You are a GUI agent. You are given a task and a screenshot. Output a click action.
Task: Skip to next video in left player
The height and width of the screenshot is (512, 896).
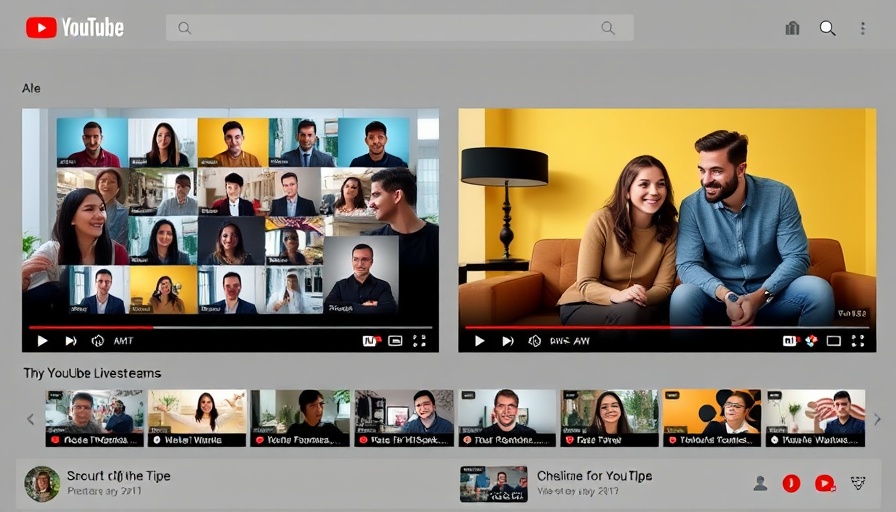(71, 341)
